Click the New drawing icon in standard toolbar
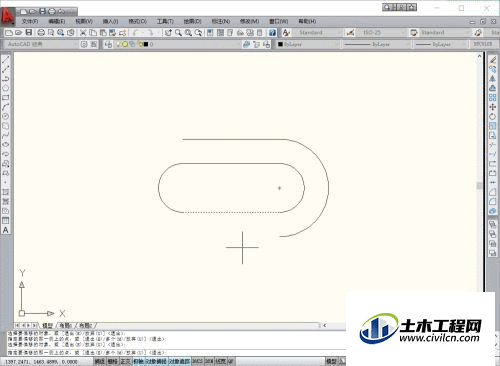This screenshot has height=366, width=500. [9, 32]
